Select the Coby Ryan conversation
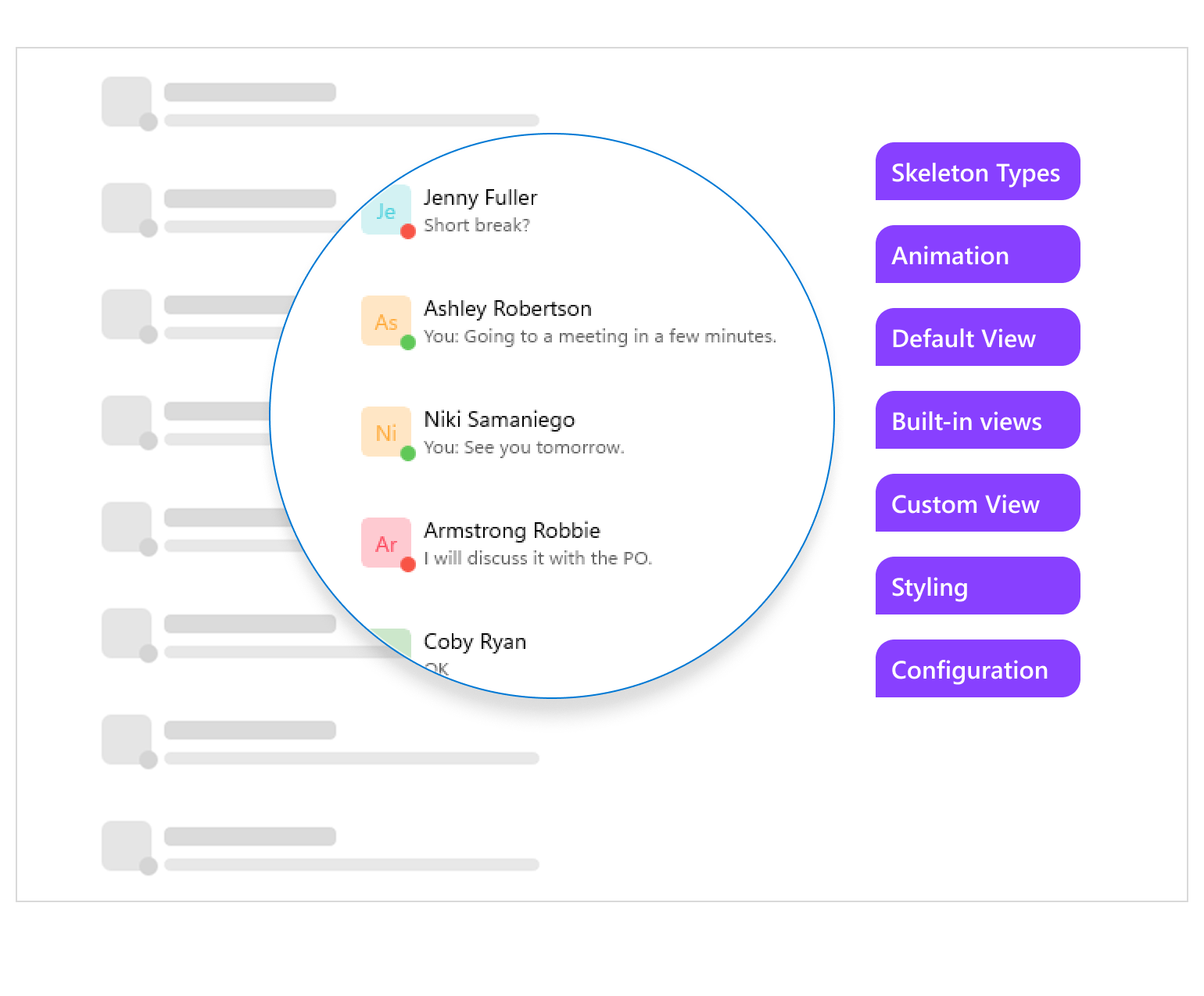Screen dimensions: 1204x996 [475, 642]
